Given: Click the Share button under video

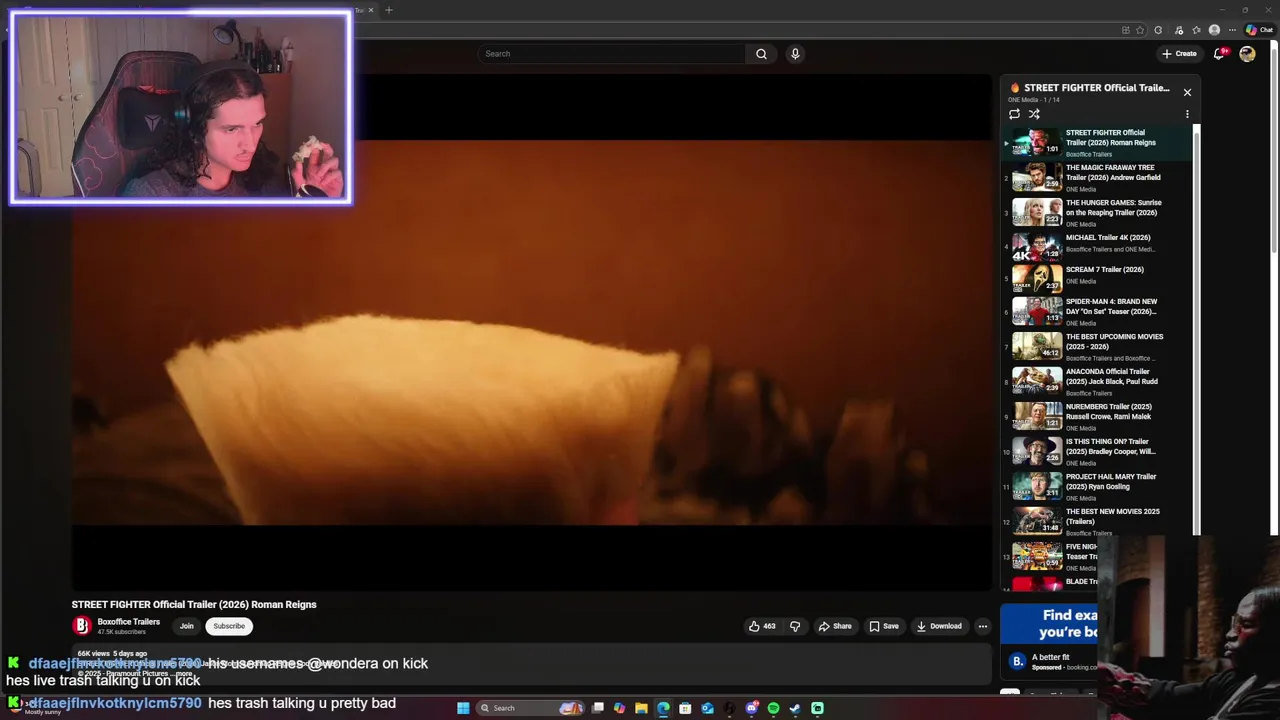Looking at the screenshot, I should 835,626.
